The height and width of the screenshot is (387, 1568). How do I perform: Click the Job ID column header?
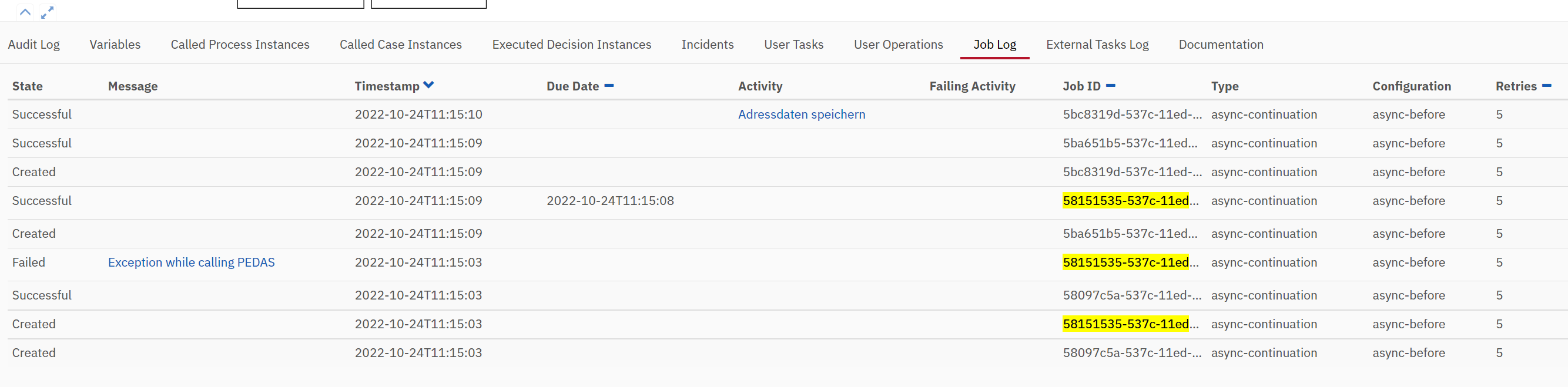pyautogui.click(x=1081, y=86)
